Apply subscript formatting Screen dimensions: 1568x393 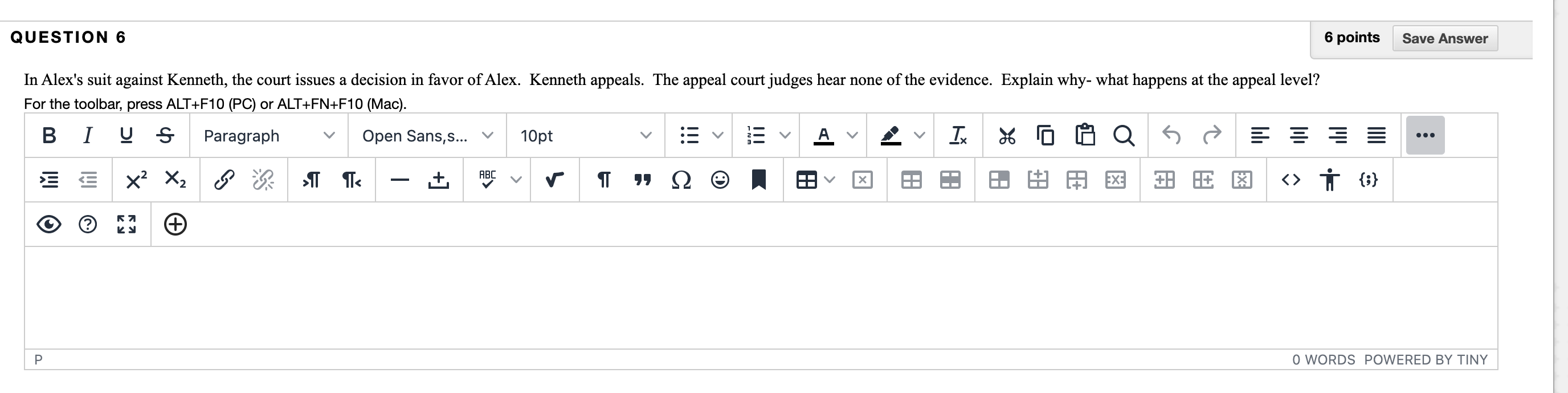pos(175,180)
